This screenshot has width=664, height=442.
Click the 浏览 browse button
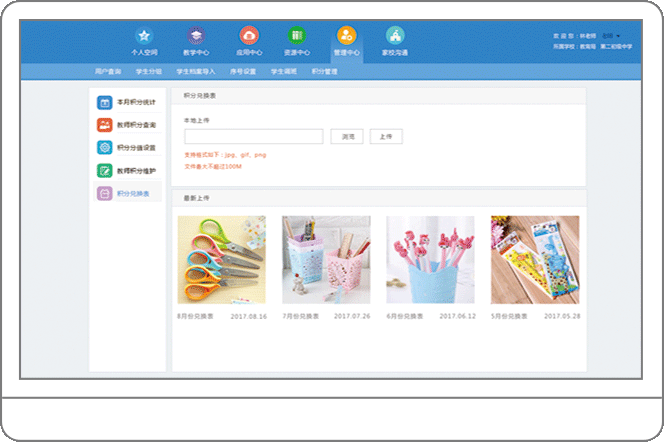coord(347,136)
